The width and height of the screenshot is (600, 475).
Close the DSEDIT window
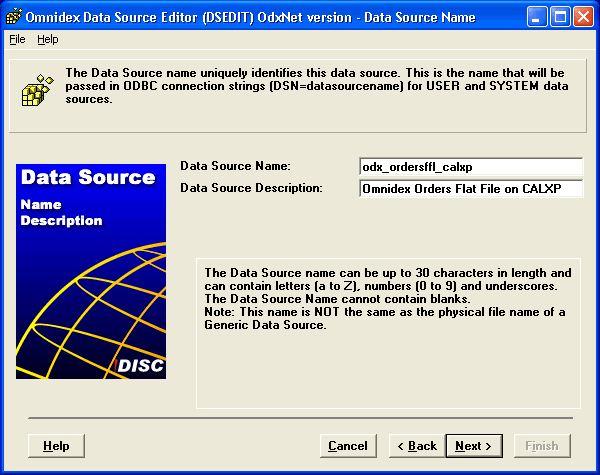pyautogui.click(x=583, y=17)
